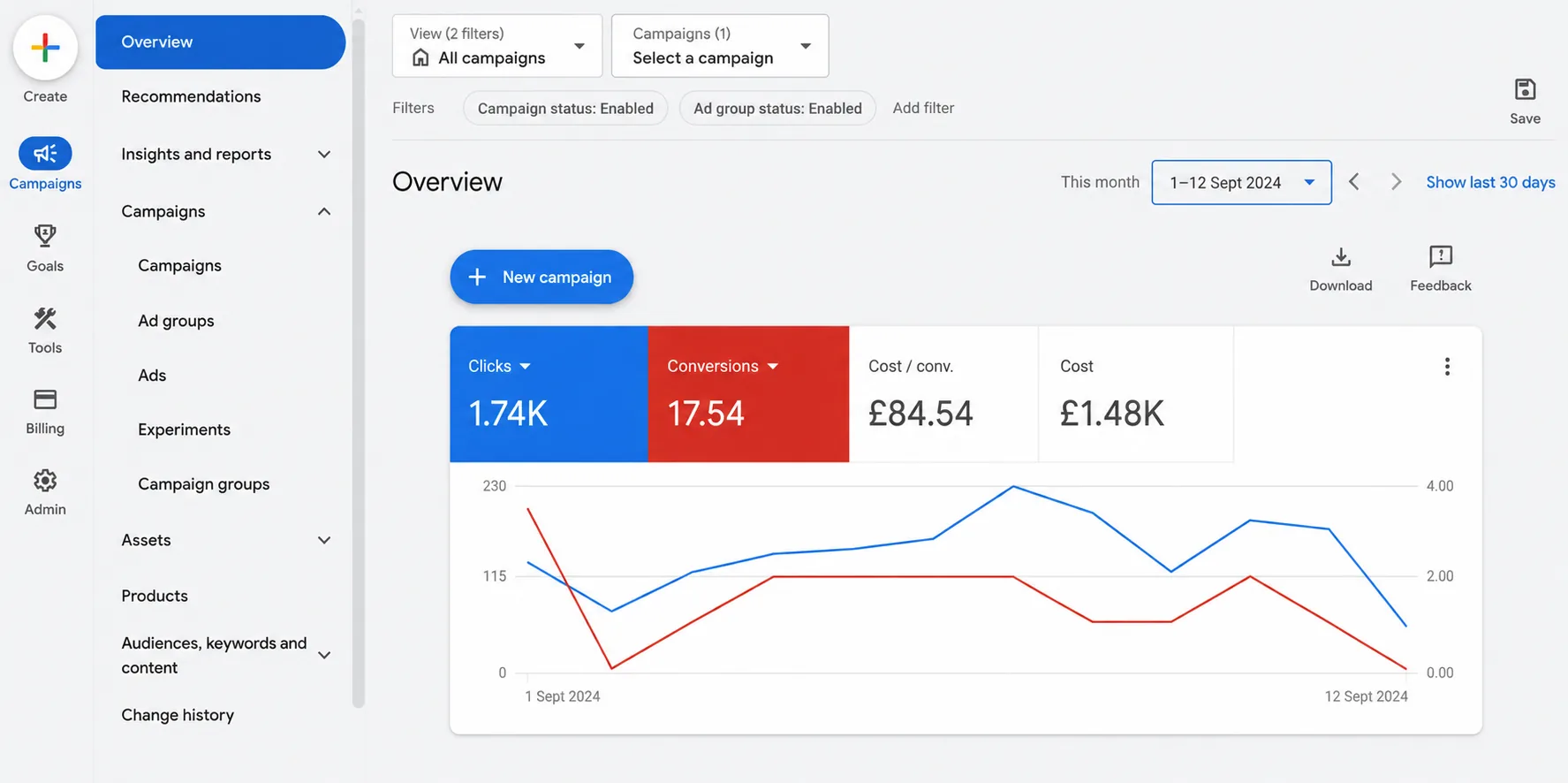The width and height of the screenshot is (1568, 783).
Task: Open the Conversions metric dropdown
Action: (x=773, y=366)
